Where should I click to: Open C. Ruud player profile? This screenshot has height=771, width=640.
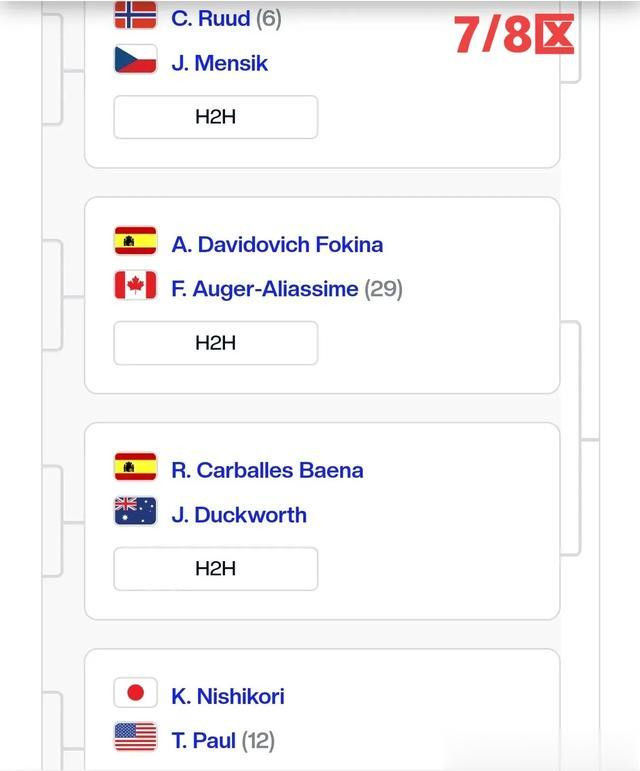pos(210,19)
